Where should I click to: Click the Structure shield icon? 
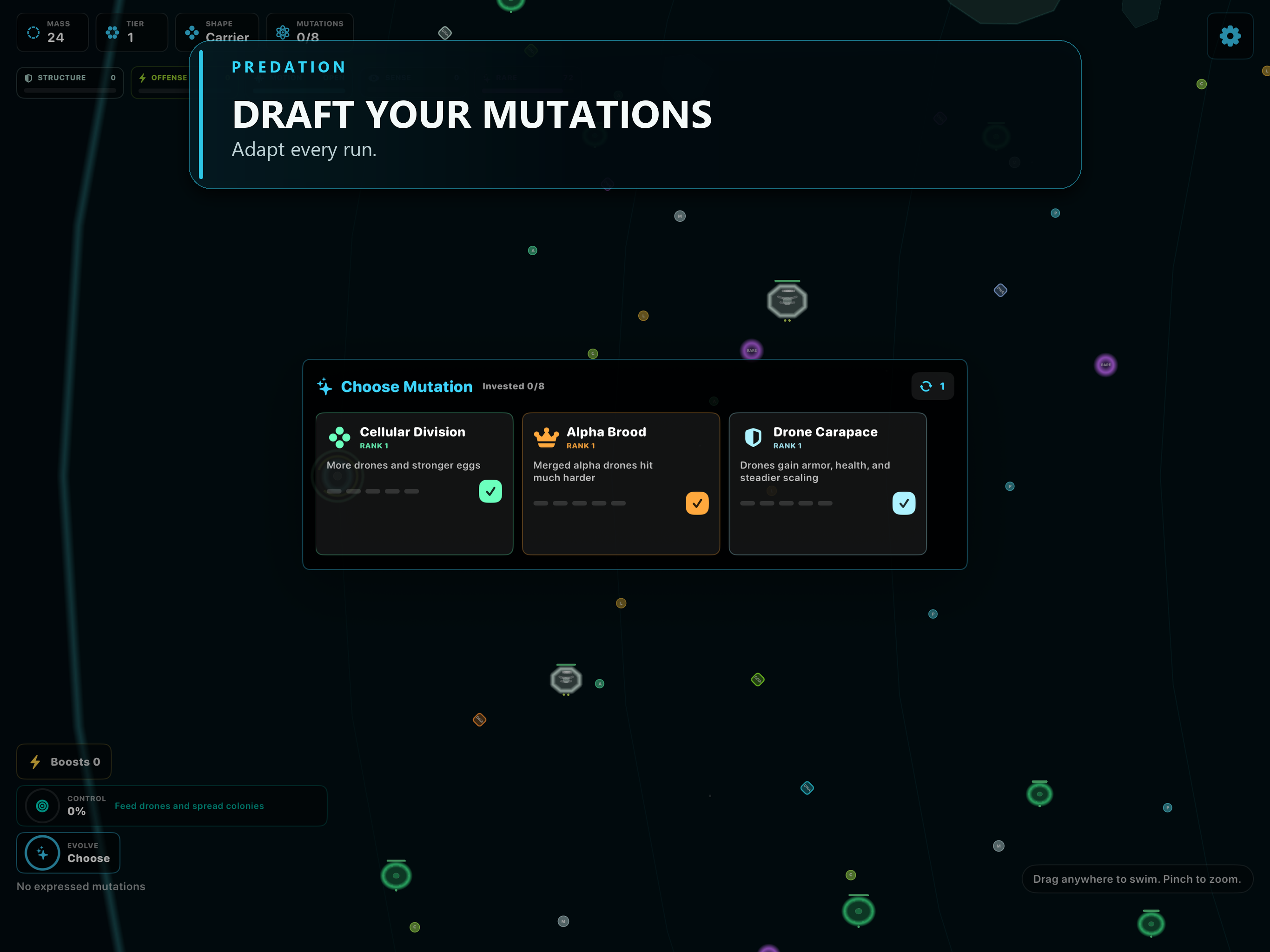pos(28,78)
